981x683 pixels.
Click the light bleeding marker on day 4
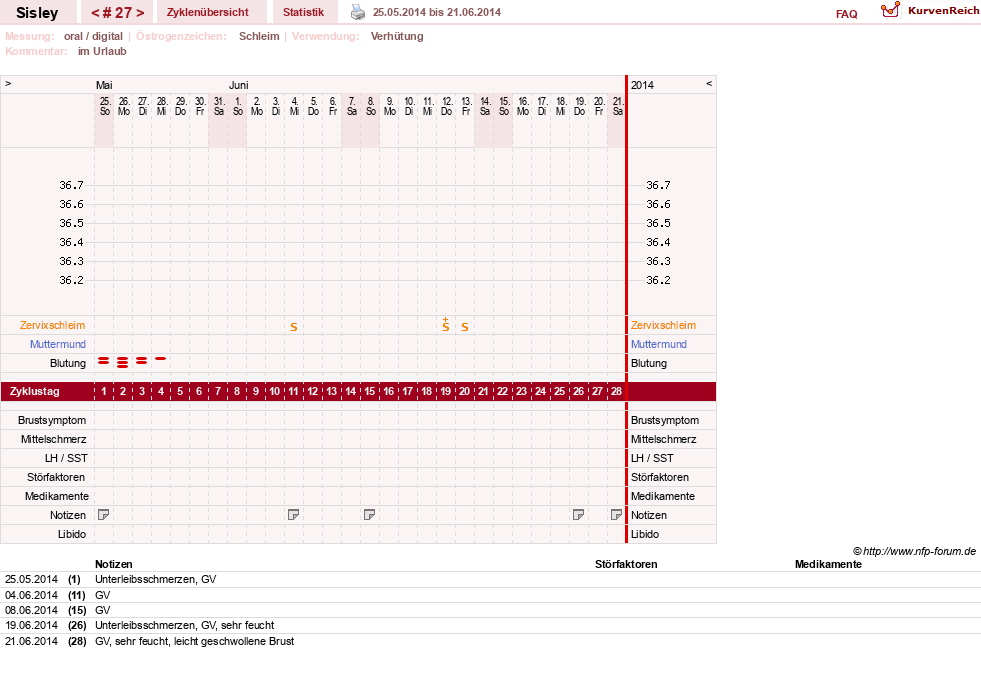[161, 358]
